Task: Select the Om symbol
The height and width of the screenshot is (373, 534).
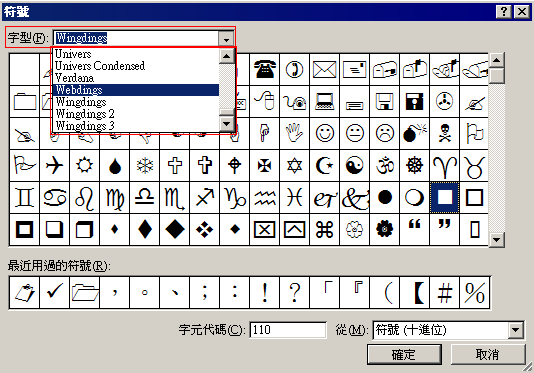Action: click(384, 166)
